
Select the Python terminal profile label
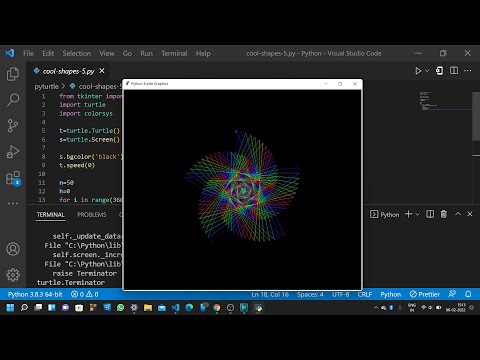click(x=384, y=214)
